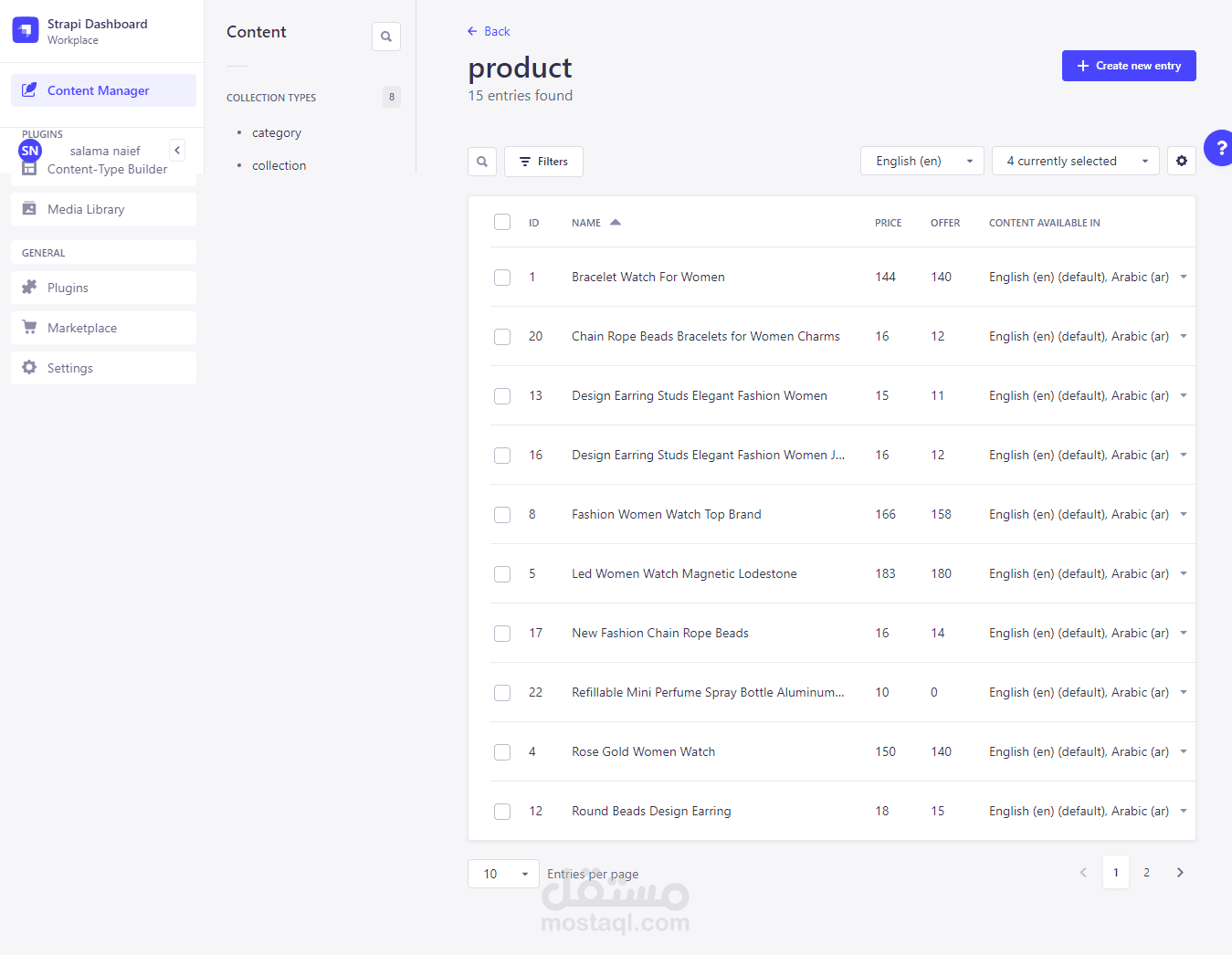This screenshot has width=1232, height=955.
Task: Open Media Library in the sidebar
Action: [86, 209]
